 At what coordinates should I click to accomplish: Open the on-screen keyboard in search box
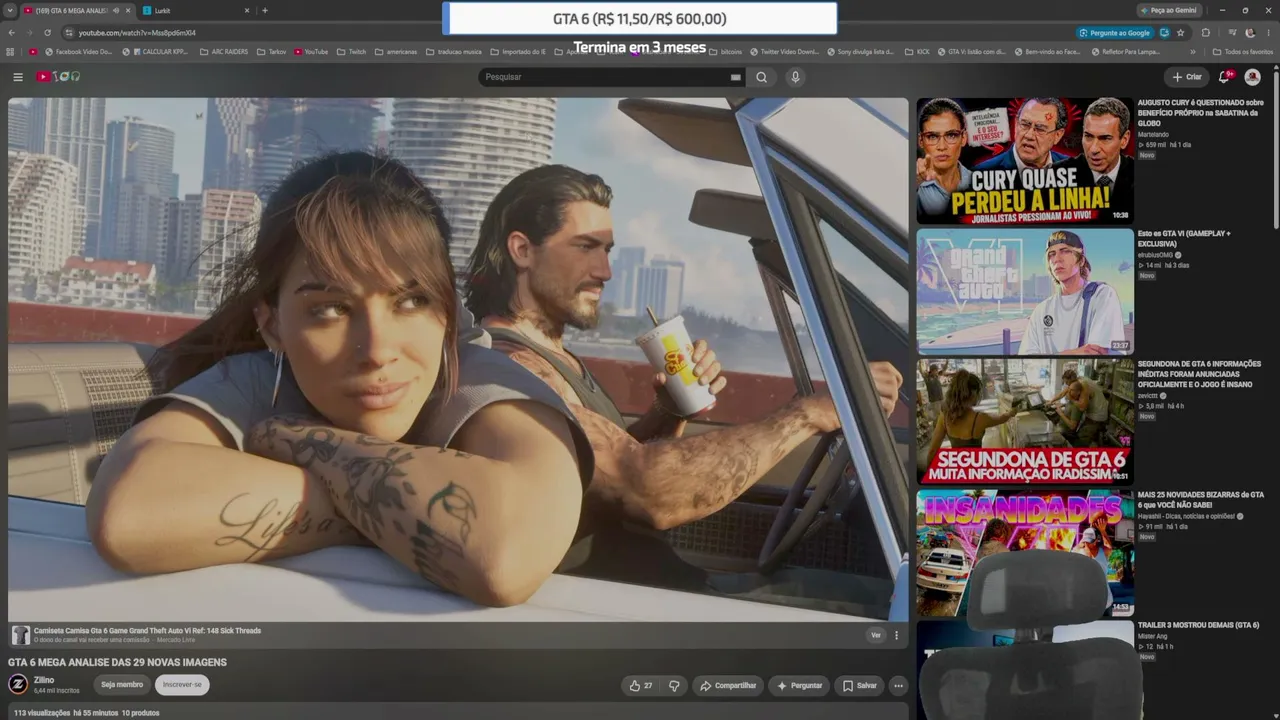735,77
